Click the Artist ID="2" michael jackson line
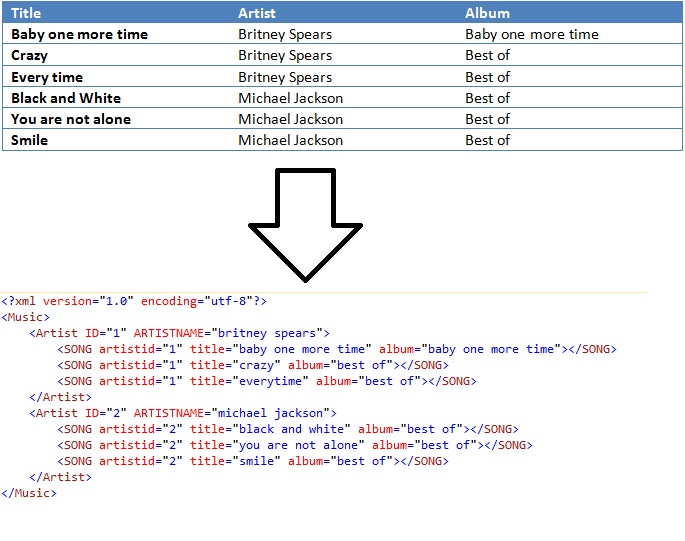The image size is (685, 541). [x=183, y=413]
